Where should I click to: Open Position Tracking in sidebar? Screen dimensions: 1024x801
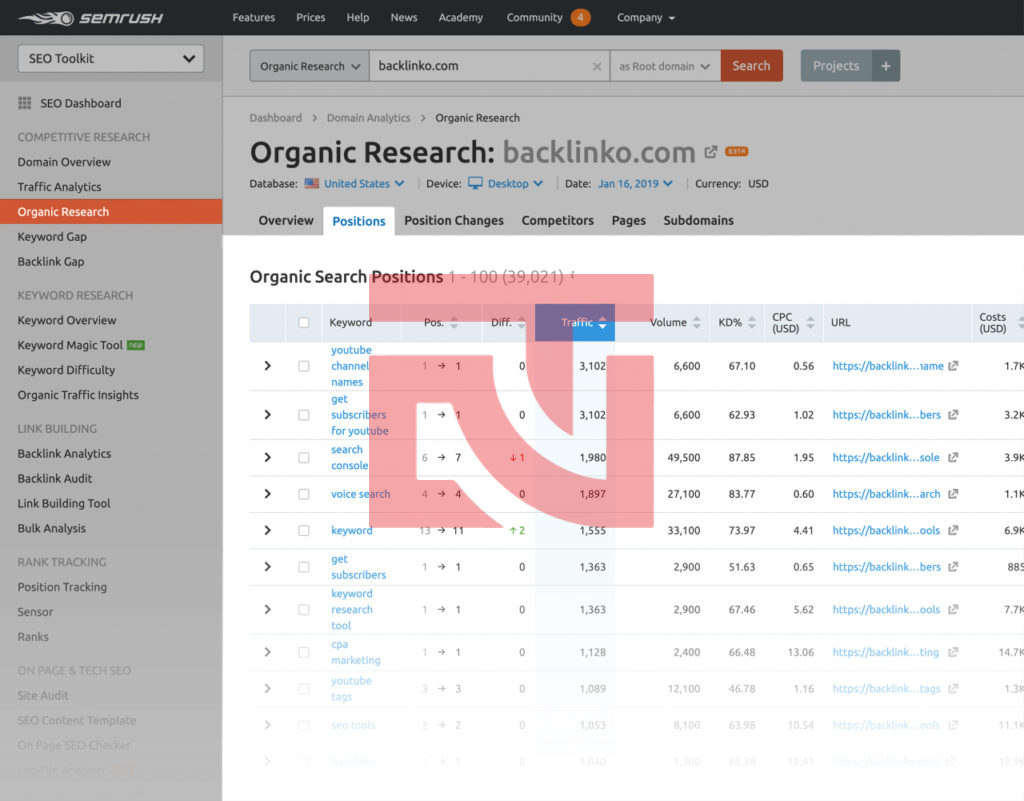[x=62, y=587]
